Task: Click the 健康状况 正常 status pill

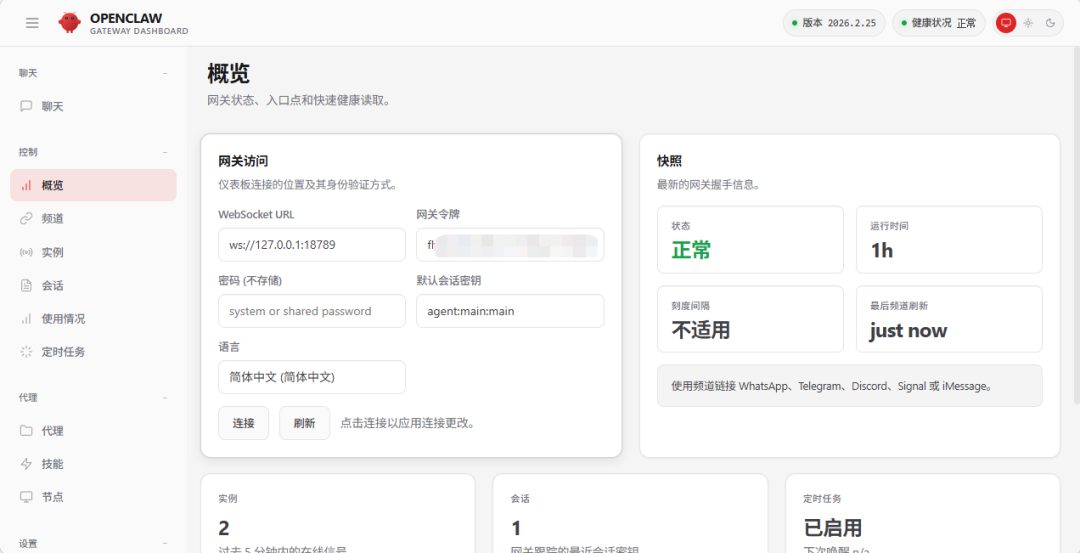Action: pyautogui.click(x=939, y=23)
